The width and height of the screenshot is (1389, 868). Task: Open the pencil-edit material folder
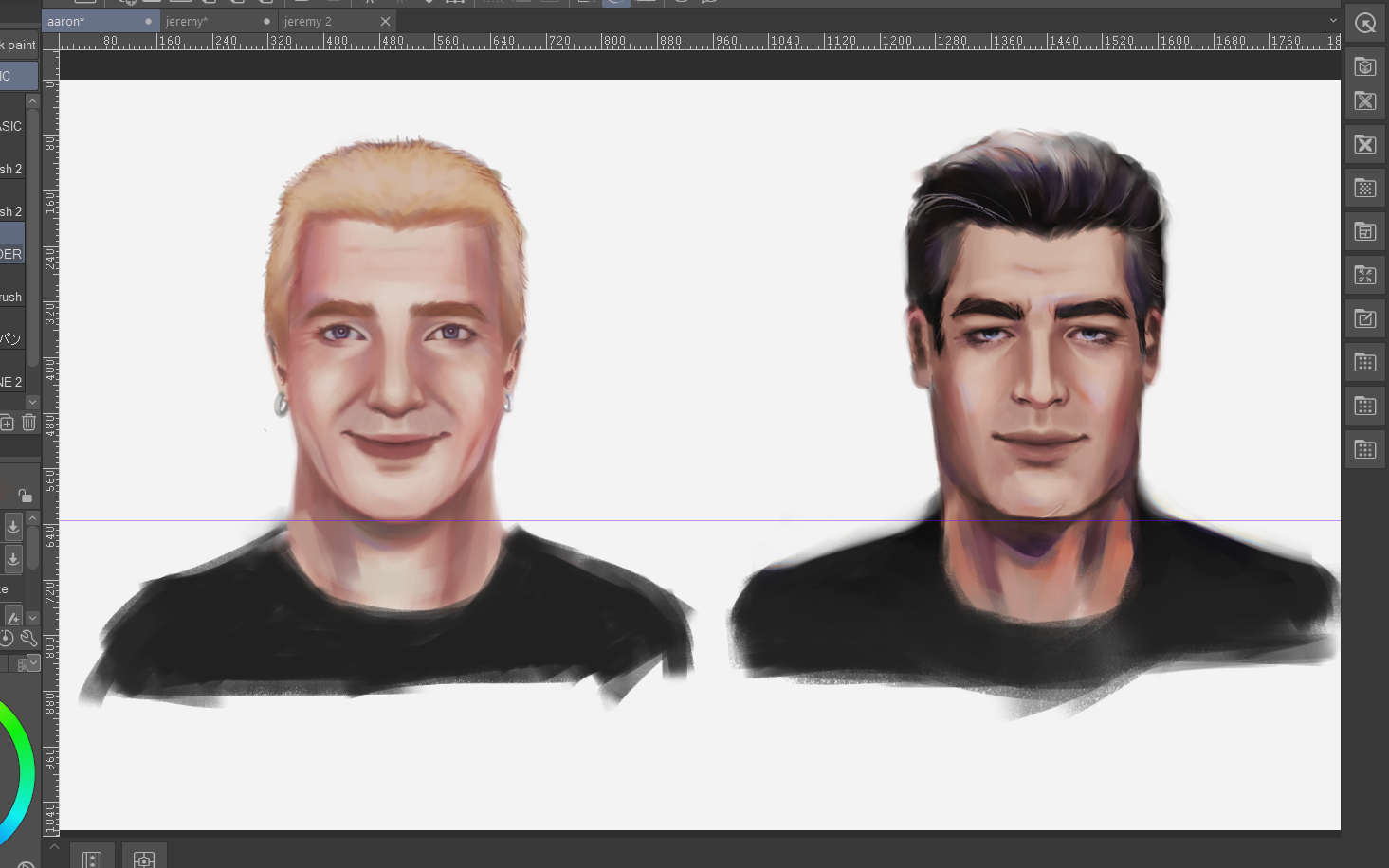coord(1364,319)
